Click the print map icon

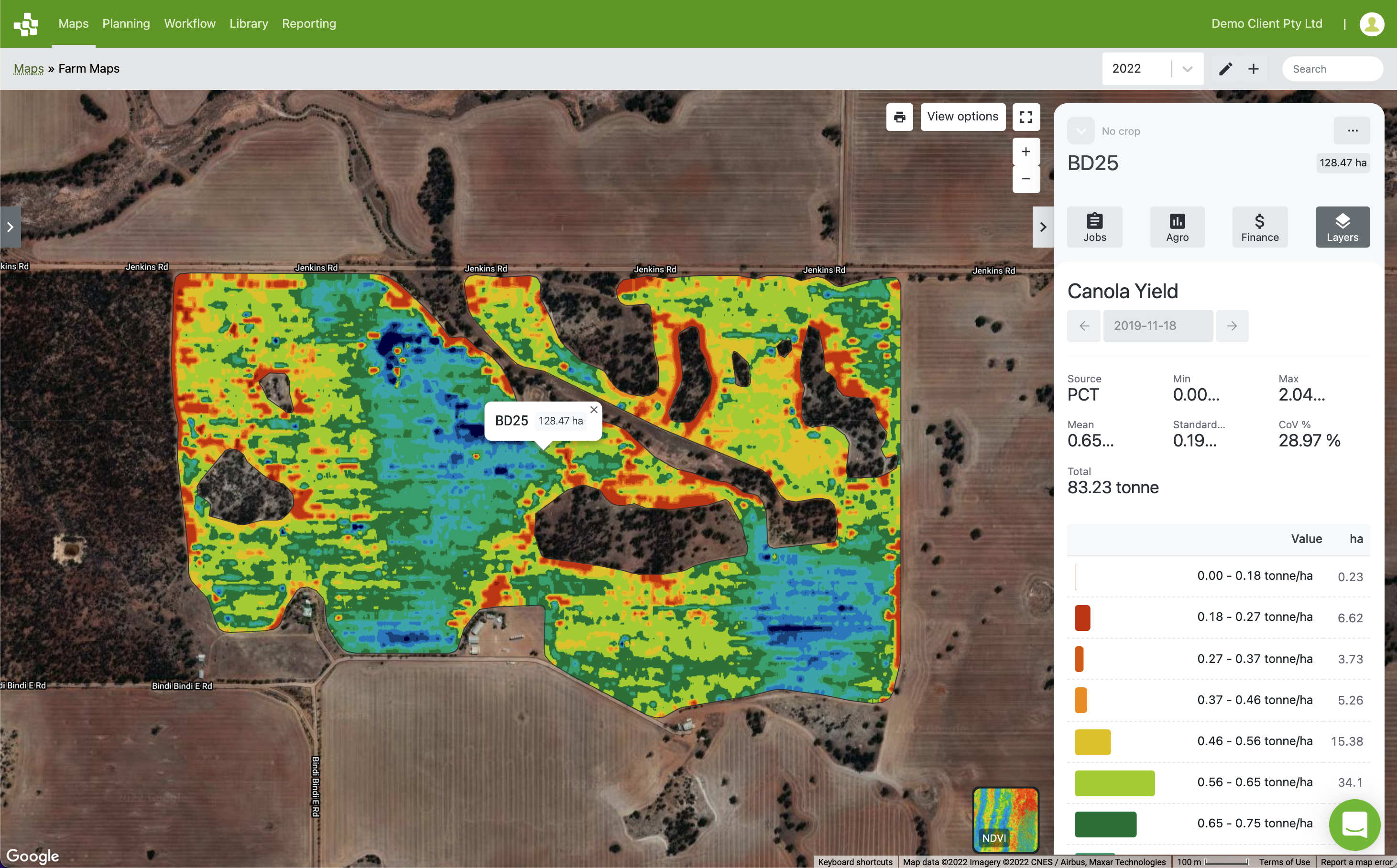coord(899,117)
